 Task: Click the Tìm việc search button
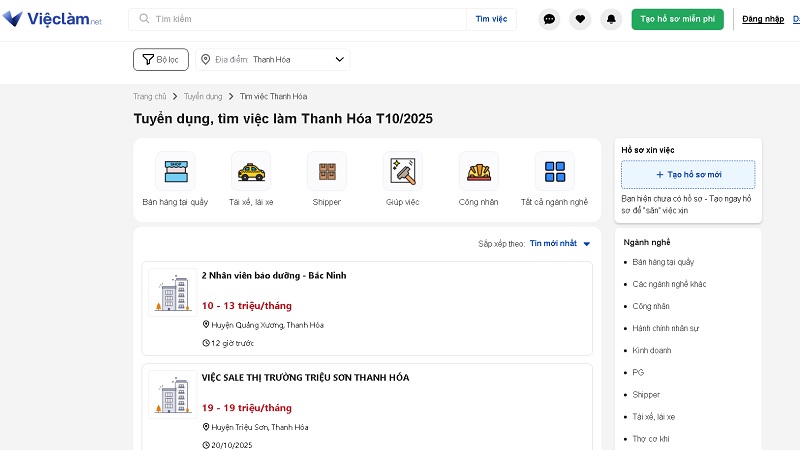pos(491,19)
